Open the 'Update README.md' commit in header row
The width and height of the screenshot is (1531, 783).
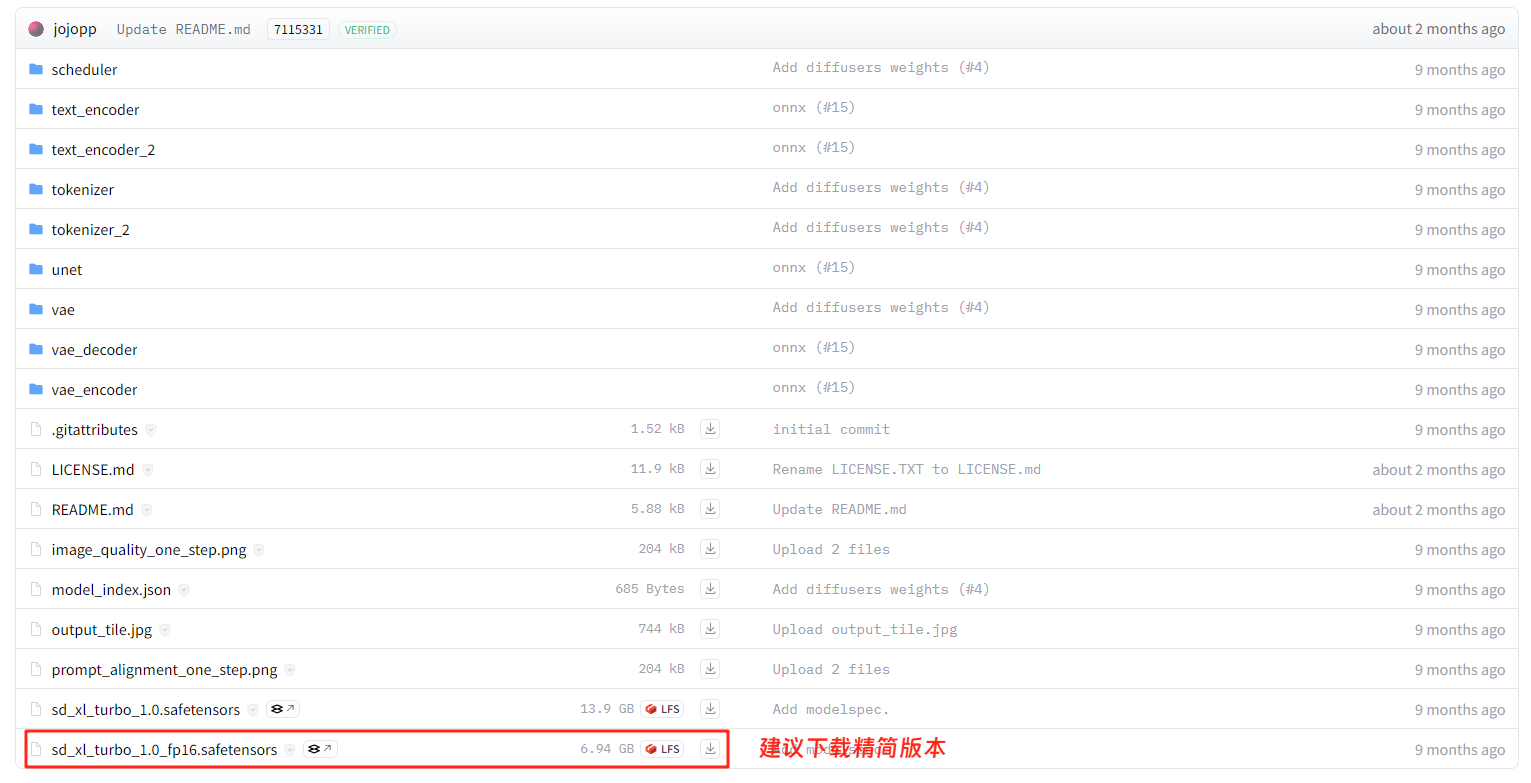tap(184, 29)
